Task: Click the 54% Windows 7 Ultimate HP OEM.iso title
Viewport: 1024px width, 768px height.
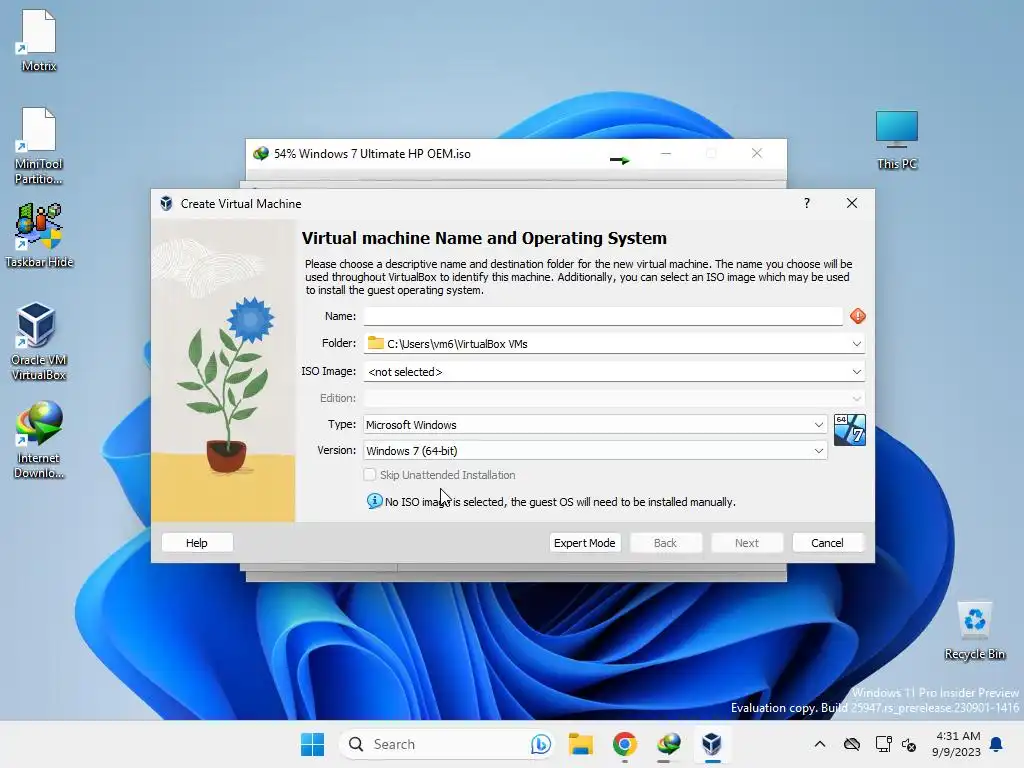Action: tap(372, 153)
